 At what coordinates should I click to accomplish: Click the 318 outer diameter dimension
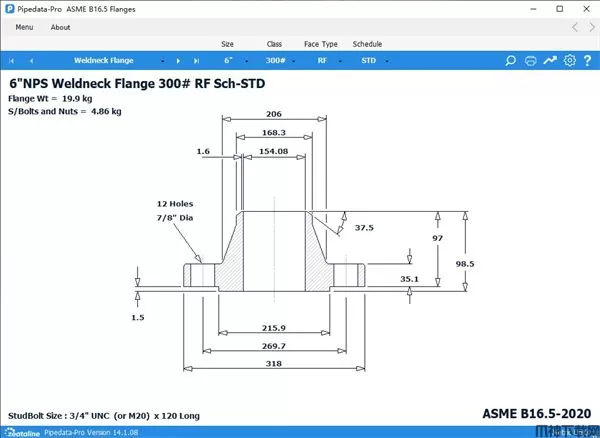pyautogui.click(x=274, y=364)
